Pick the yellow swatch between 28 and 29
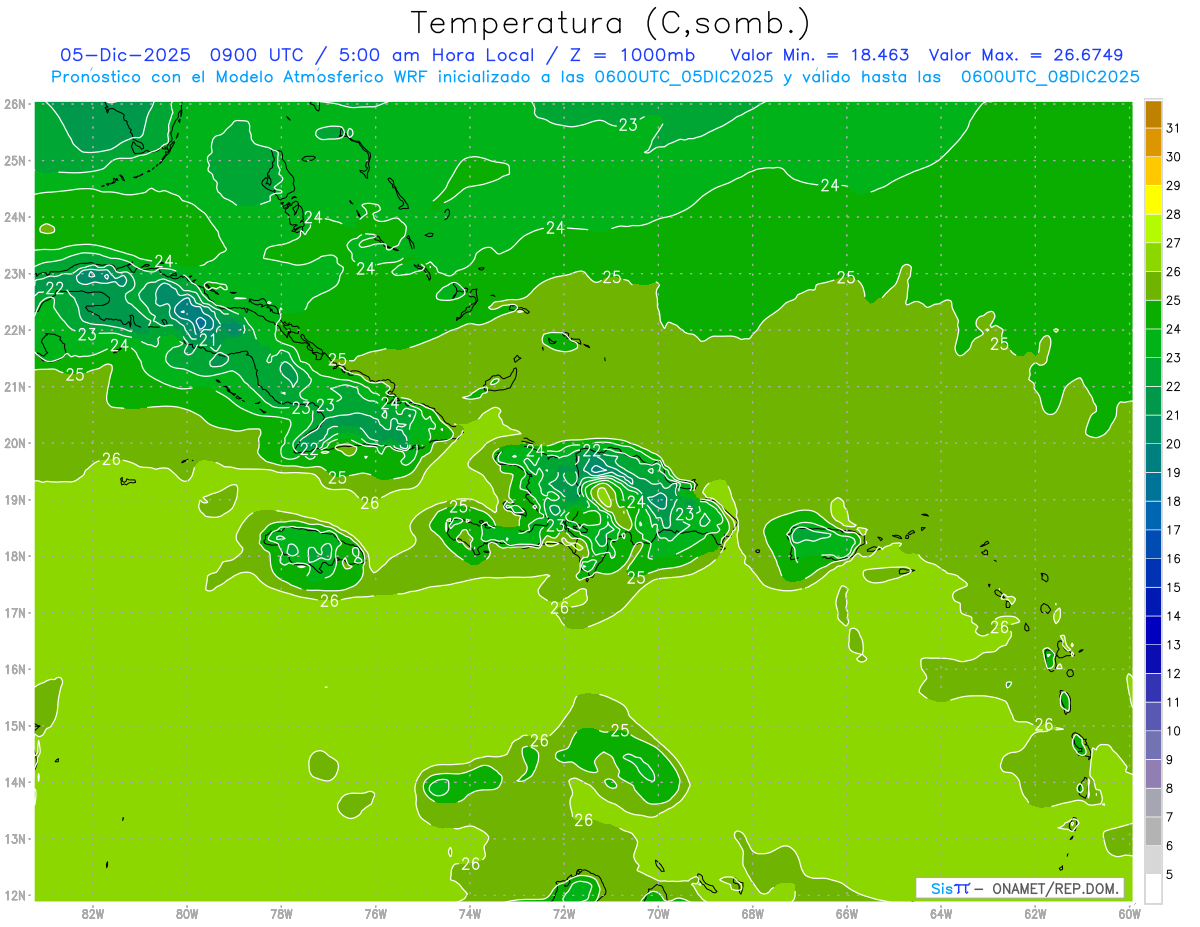The height and width of the screenshot is (927, 1200). pos(1153,200)
